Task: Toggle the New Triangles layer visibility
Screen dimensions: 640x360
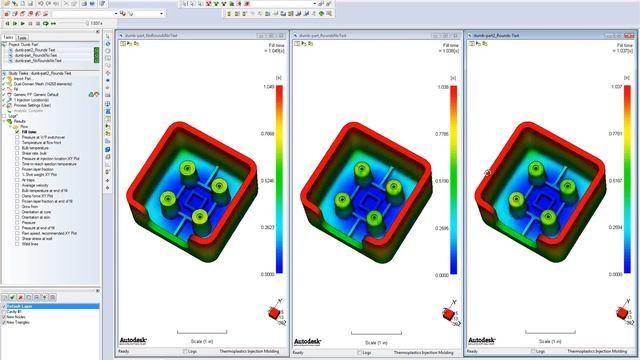Action: click(x=4, y=322)
